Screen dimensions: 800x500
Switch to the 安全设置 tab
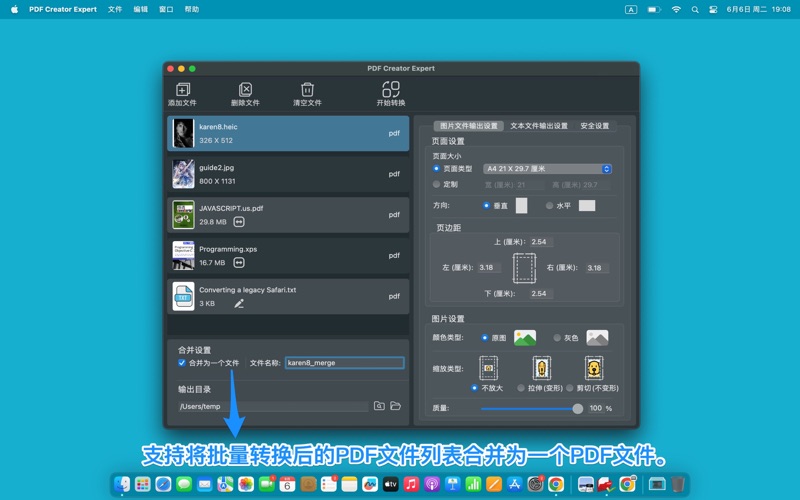pyautogui.click(x=594, y=126)
